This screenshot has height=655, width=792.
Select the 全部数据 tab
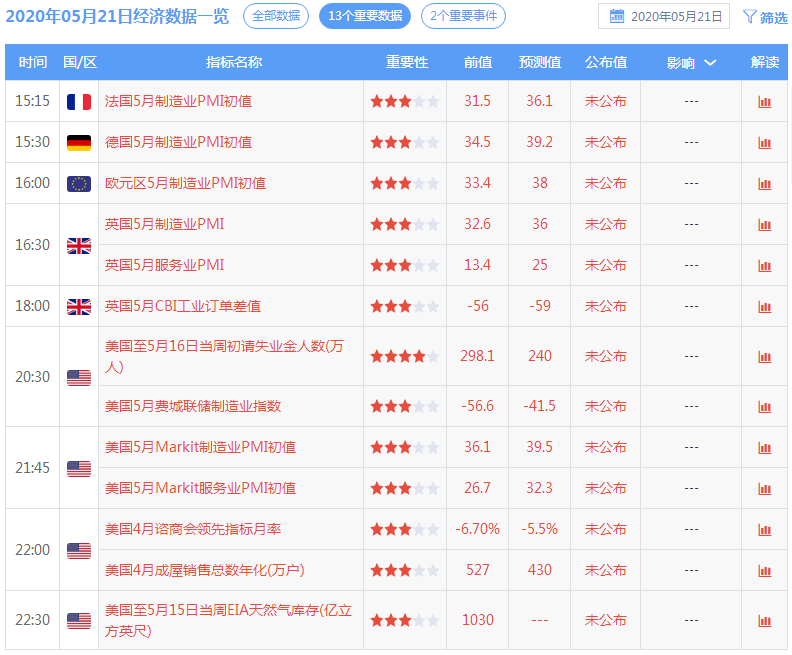[x=276, y=16]
